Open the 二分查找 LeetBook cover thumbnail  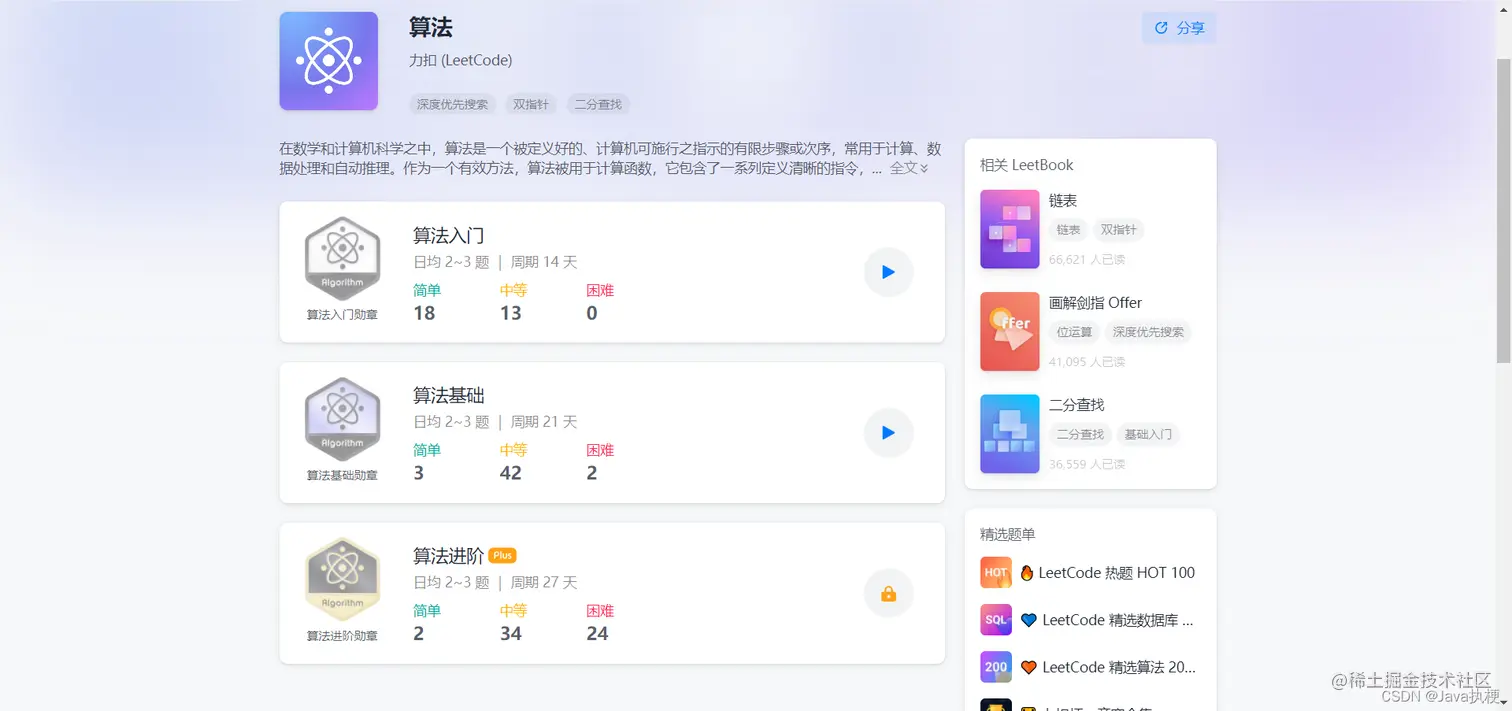coord(1010,433)
